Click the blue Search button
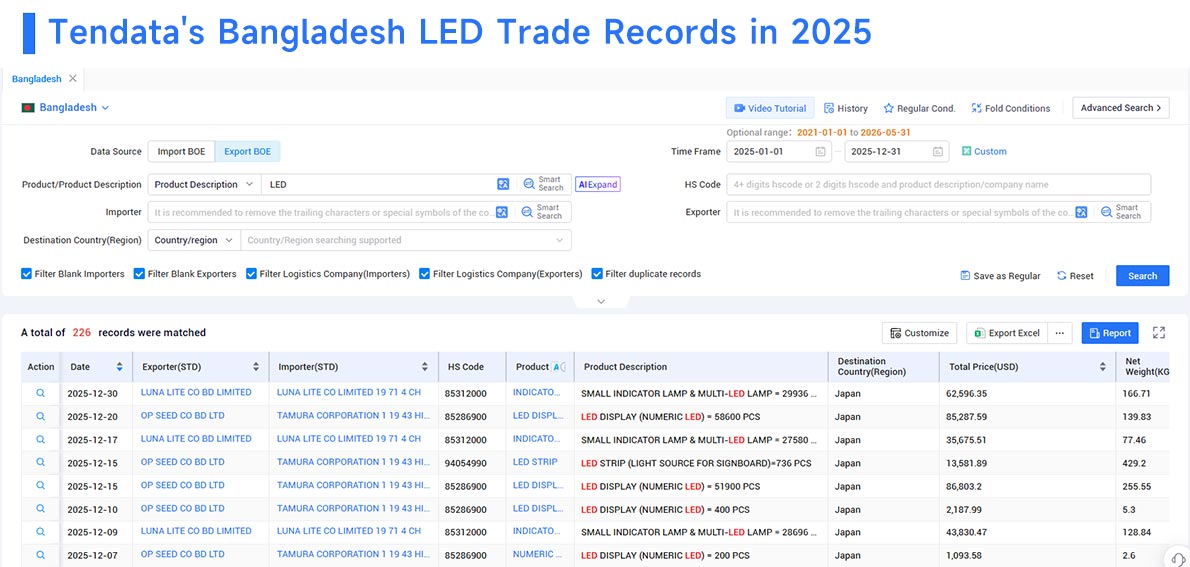Viewport: 1190px width, 567px height. pos(1142,276)
